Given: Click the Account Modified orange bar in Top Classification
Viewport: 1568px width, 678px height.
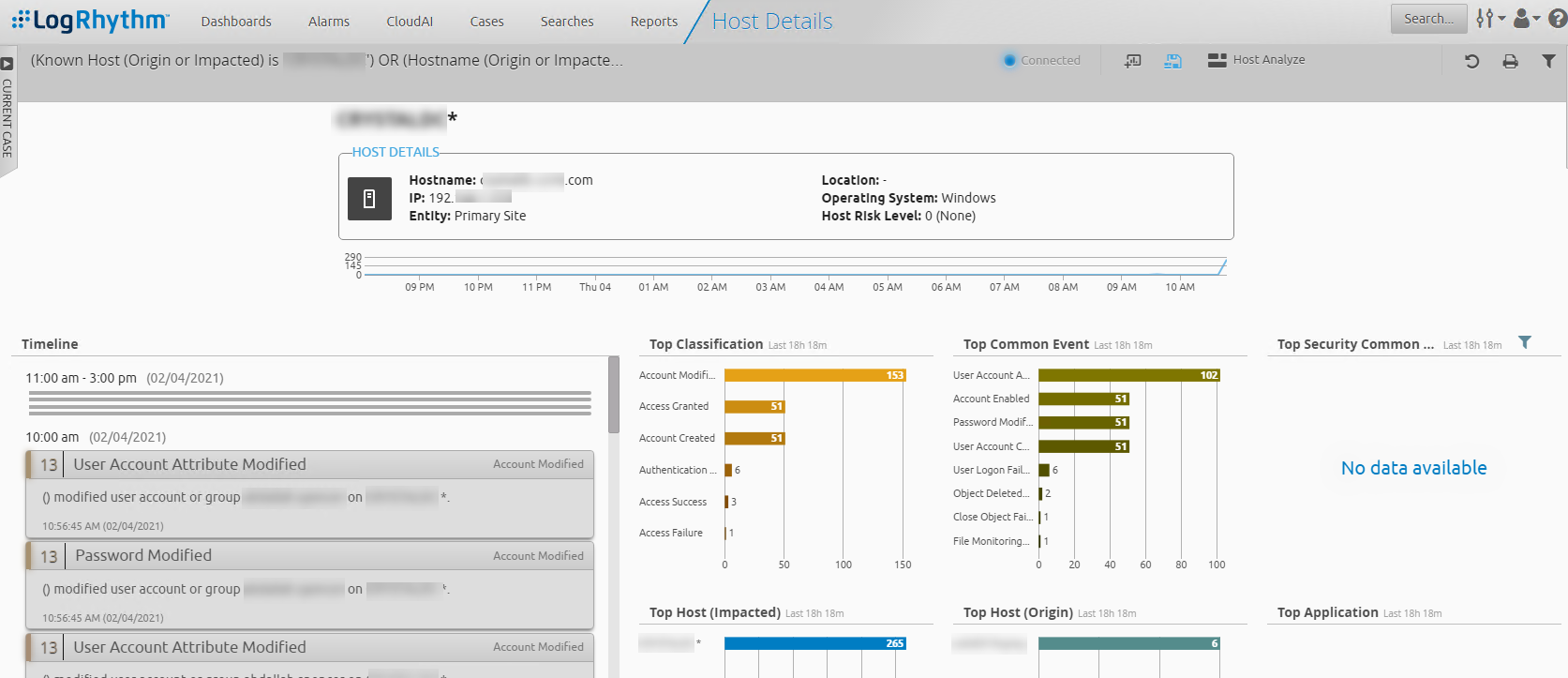Looking at the screenshot, I should click(814, 375).
